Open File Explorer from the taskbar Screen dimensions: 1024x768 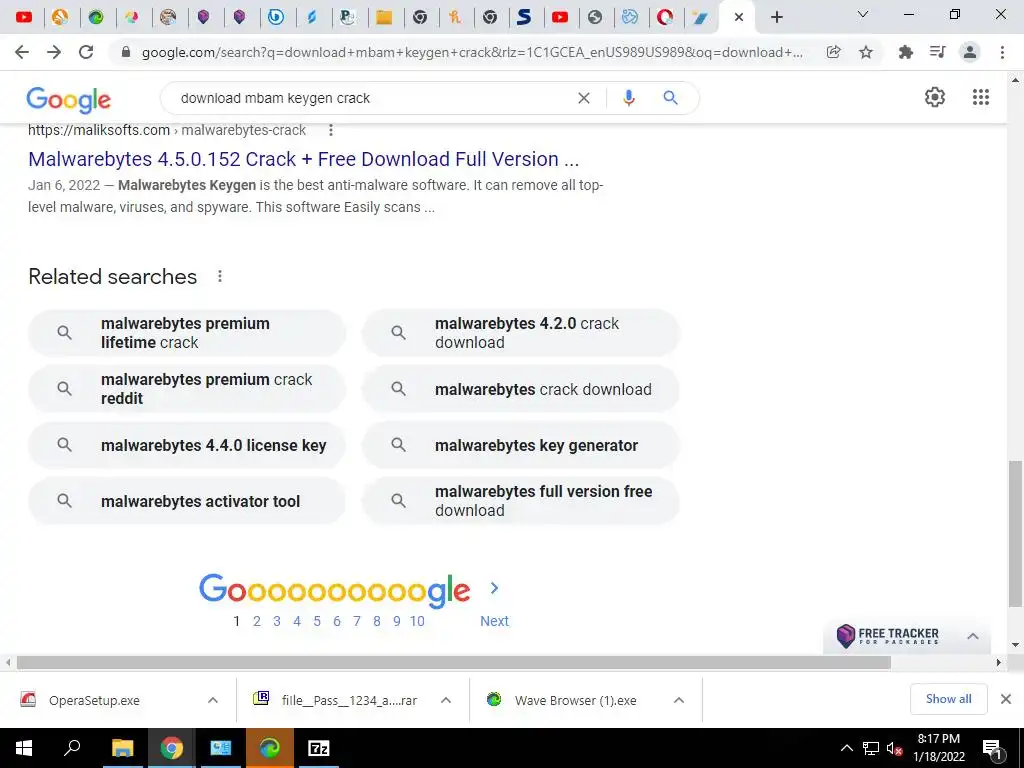(x=122, y=748)
